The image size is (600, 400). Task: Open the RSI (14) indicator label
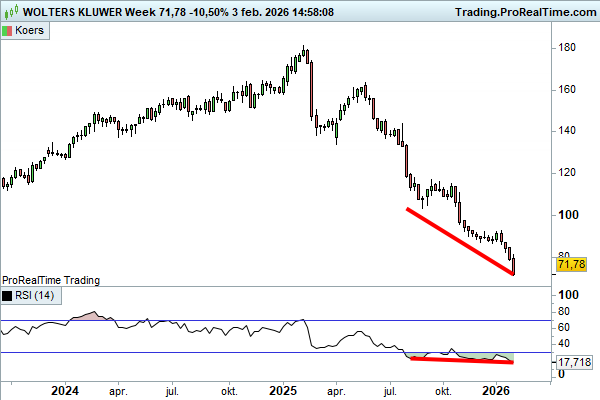click(x=31, y=296)
